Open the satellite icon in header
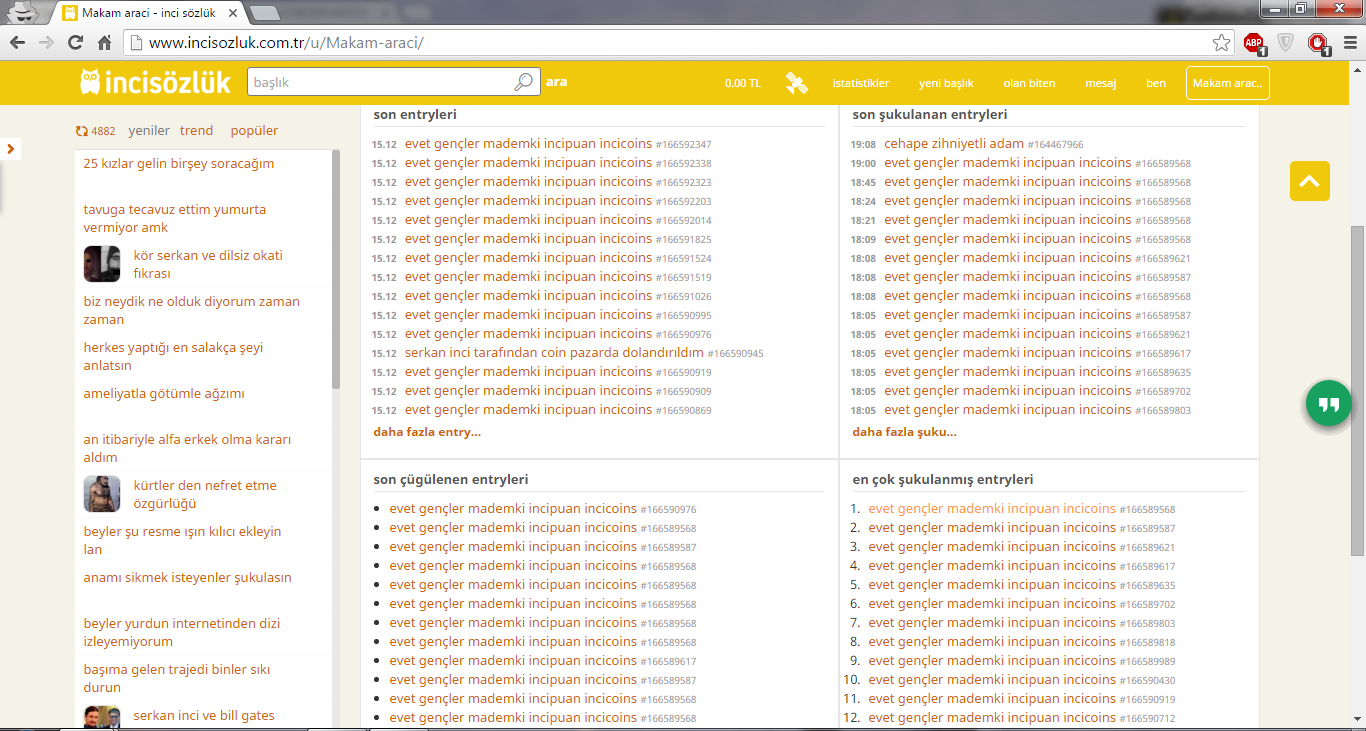This screenshot has height=731, width=1366. coord(796,83)
